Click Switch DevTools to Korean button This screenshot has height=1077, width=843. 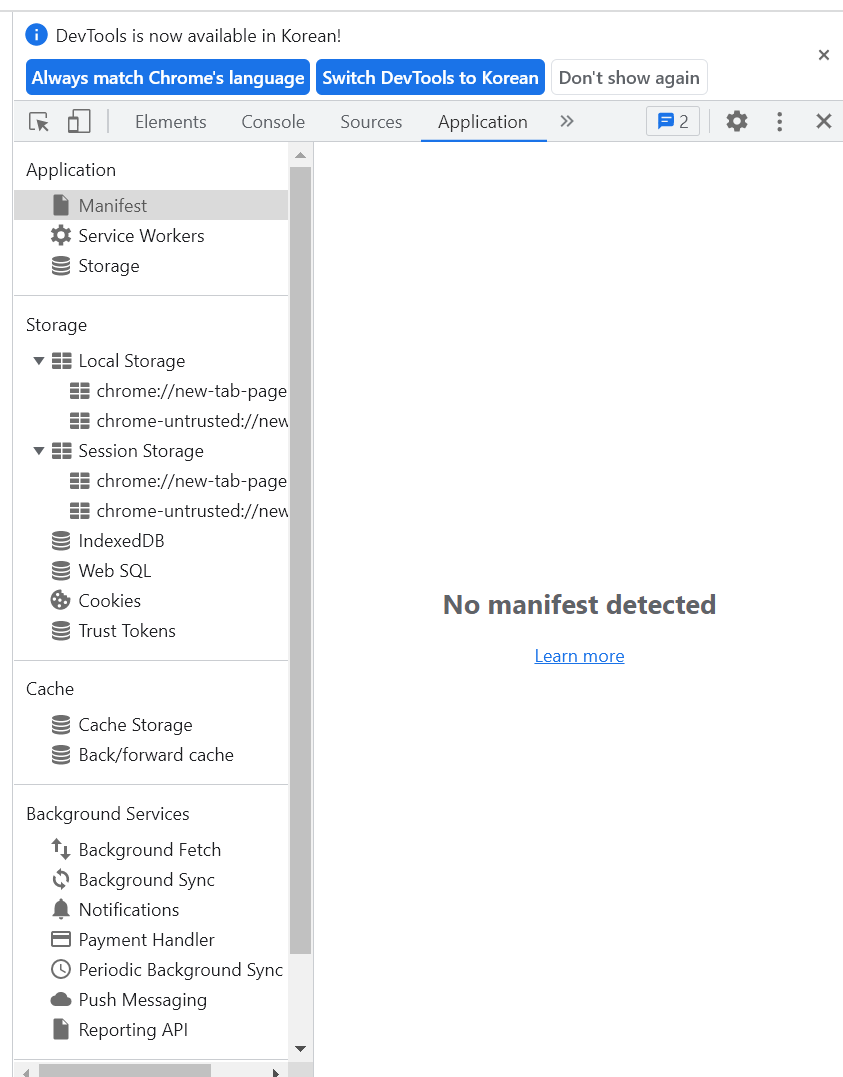click(x=430, y=78)
